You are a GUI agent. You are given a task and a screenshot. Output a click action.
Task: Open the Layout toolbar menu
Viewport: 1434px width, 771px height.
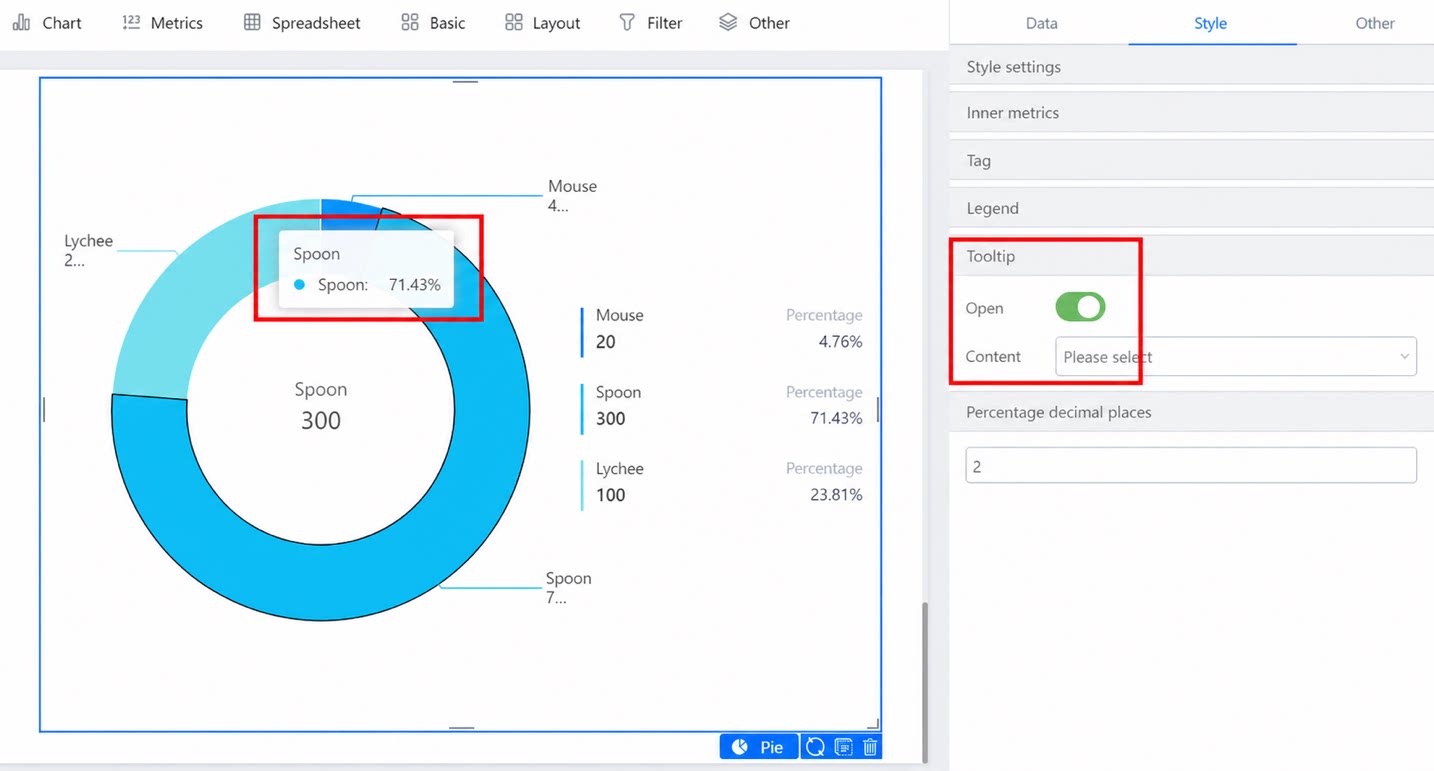[542, 22]
